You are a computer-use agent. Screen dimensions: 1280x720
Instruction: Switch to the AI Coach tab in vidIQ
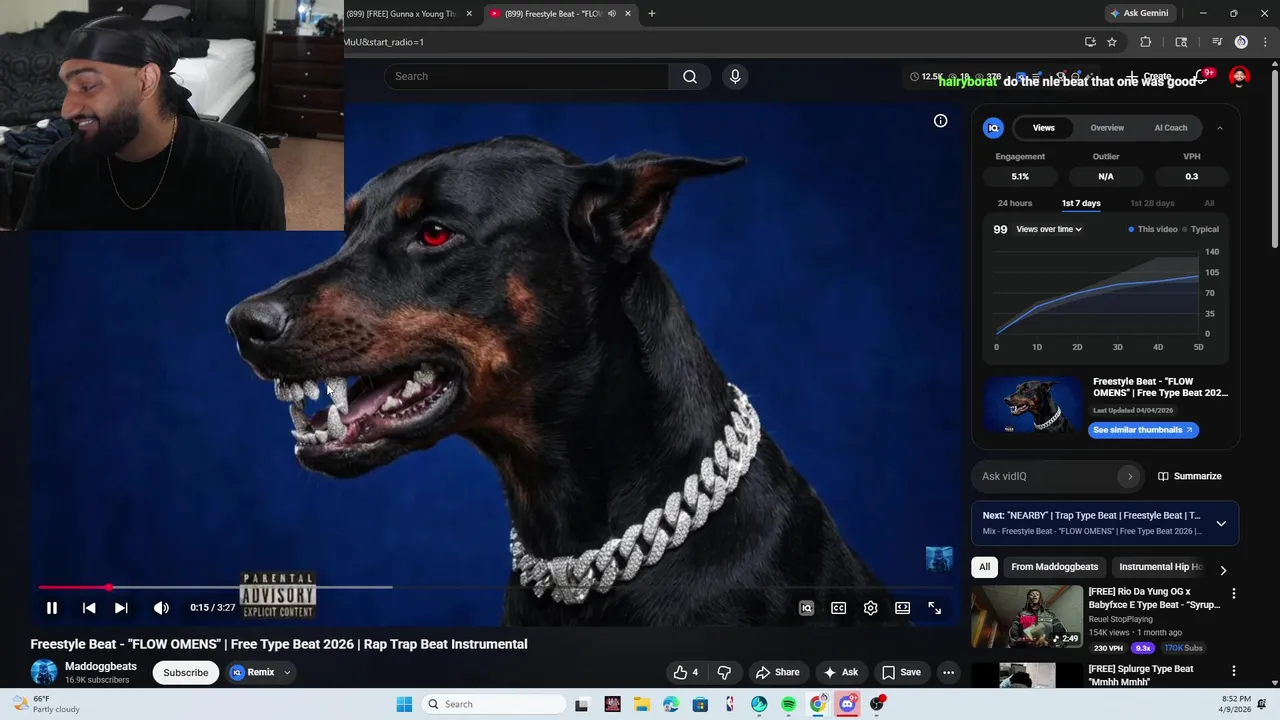(1171, 128)
